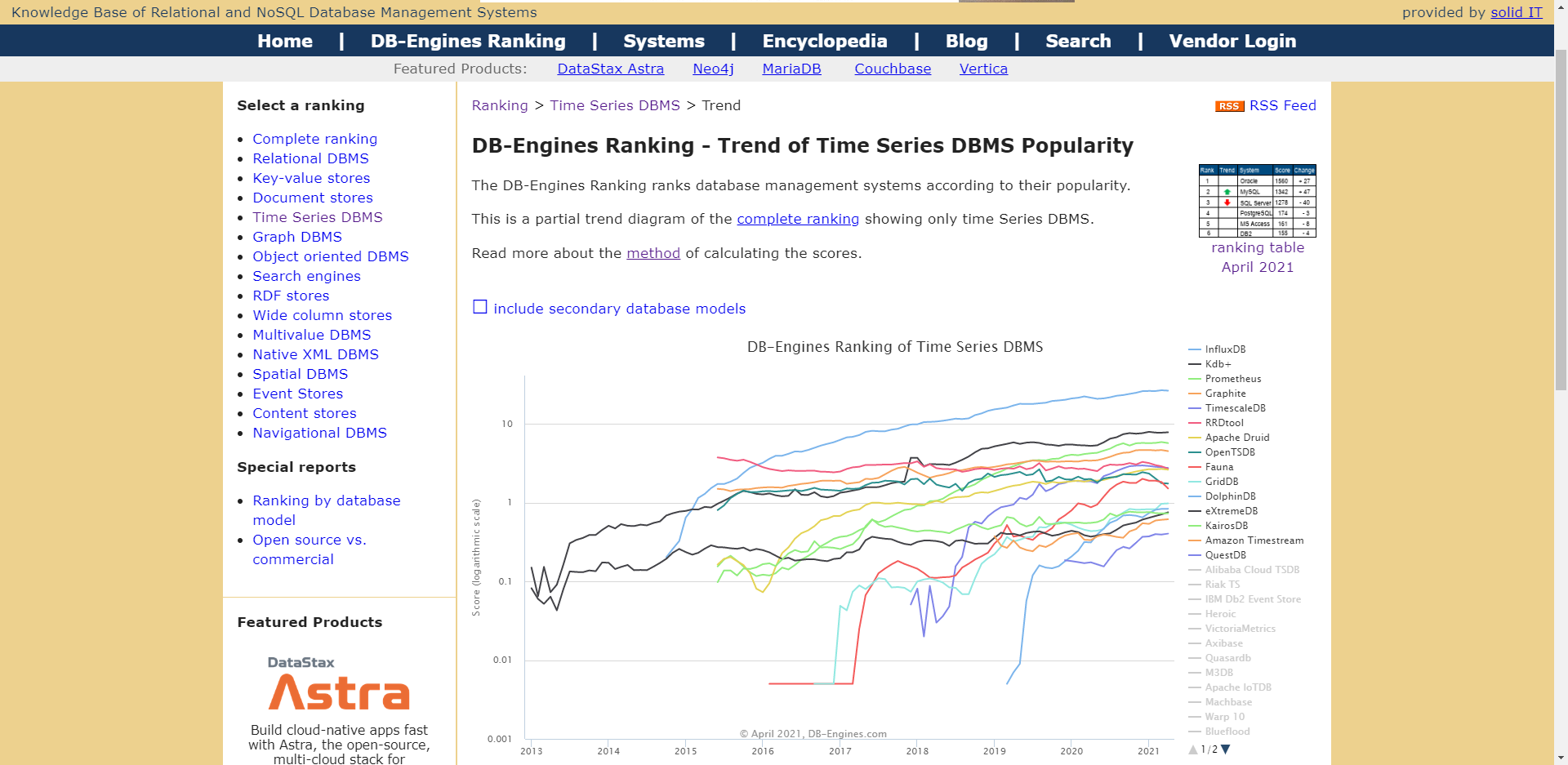Screen dimensions: 1568x765
Task: Toggle KairosDB series in chart legend
Action: (1218, 526)
